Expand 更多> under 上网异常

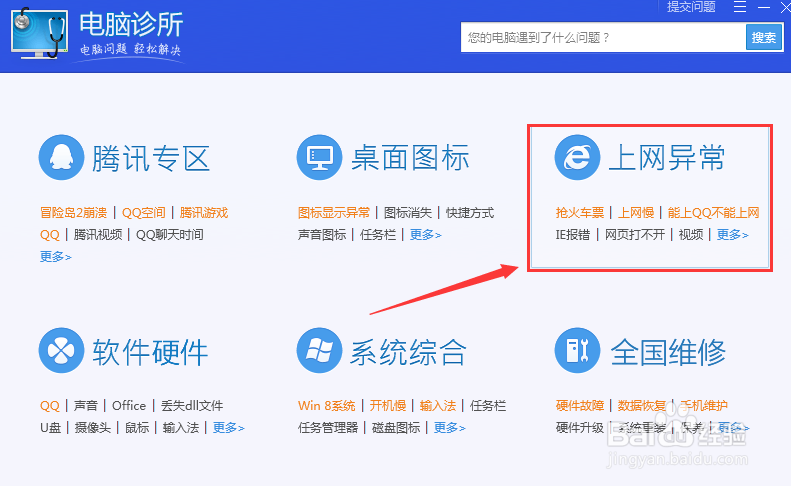click(732, 235)
